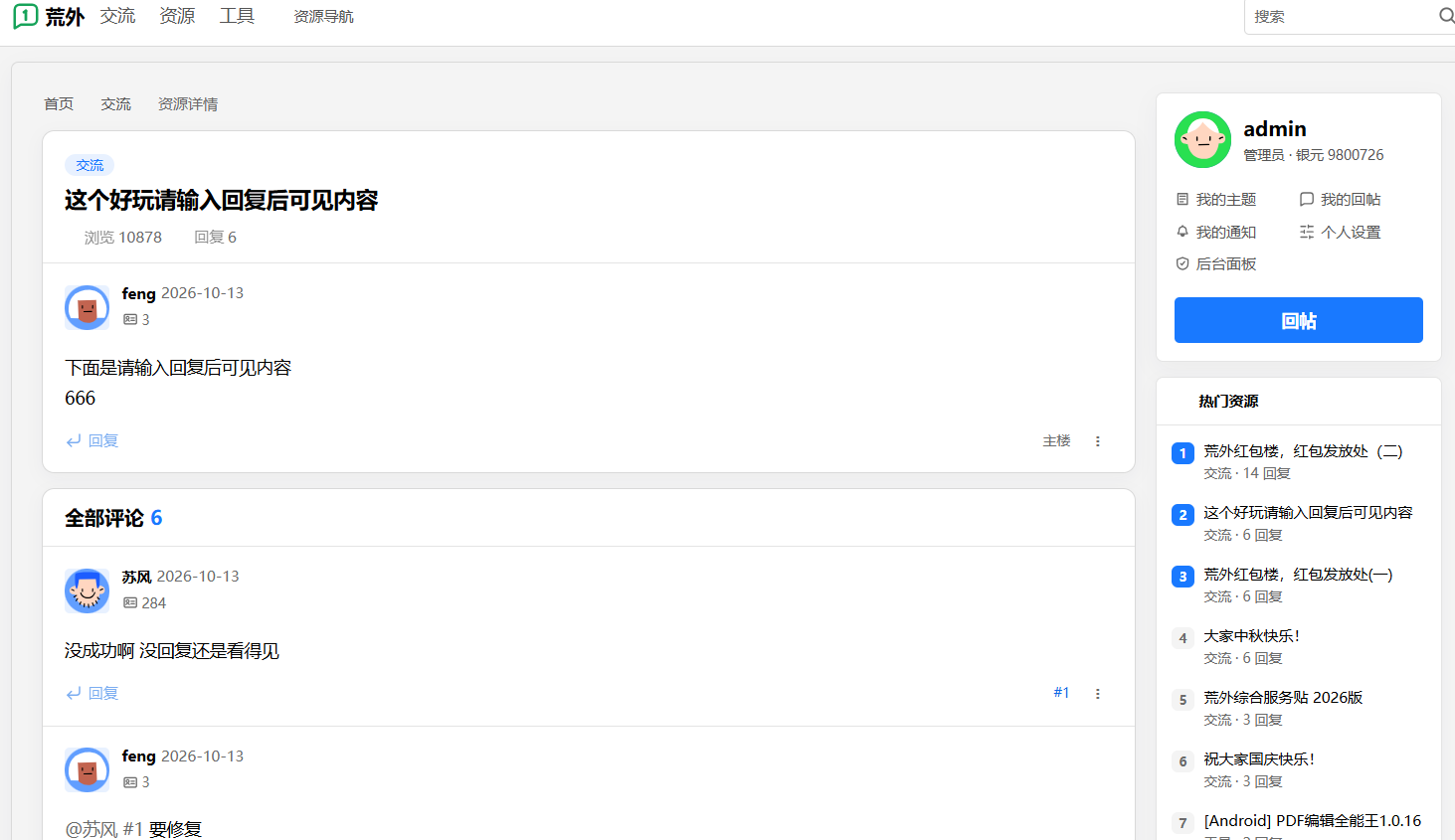This screenshot has width=1455, height=840.
Task: Click the reply arrow icon under 苏风's comment
Action: click(74, 694)
